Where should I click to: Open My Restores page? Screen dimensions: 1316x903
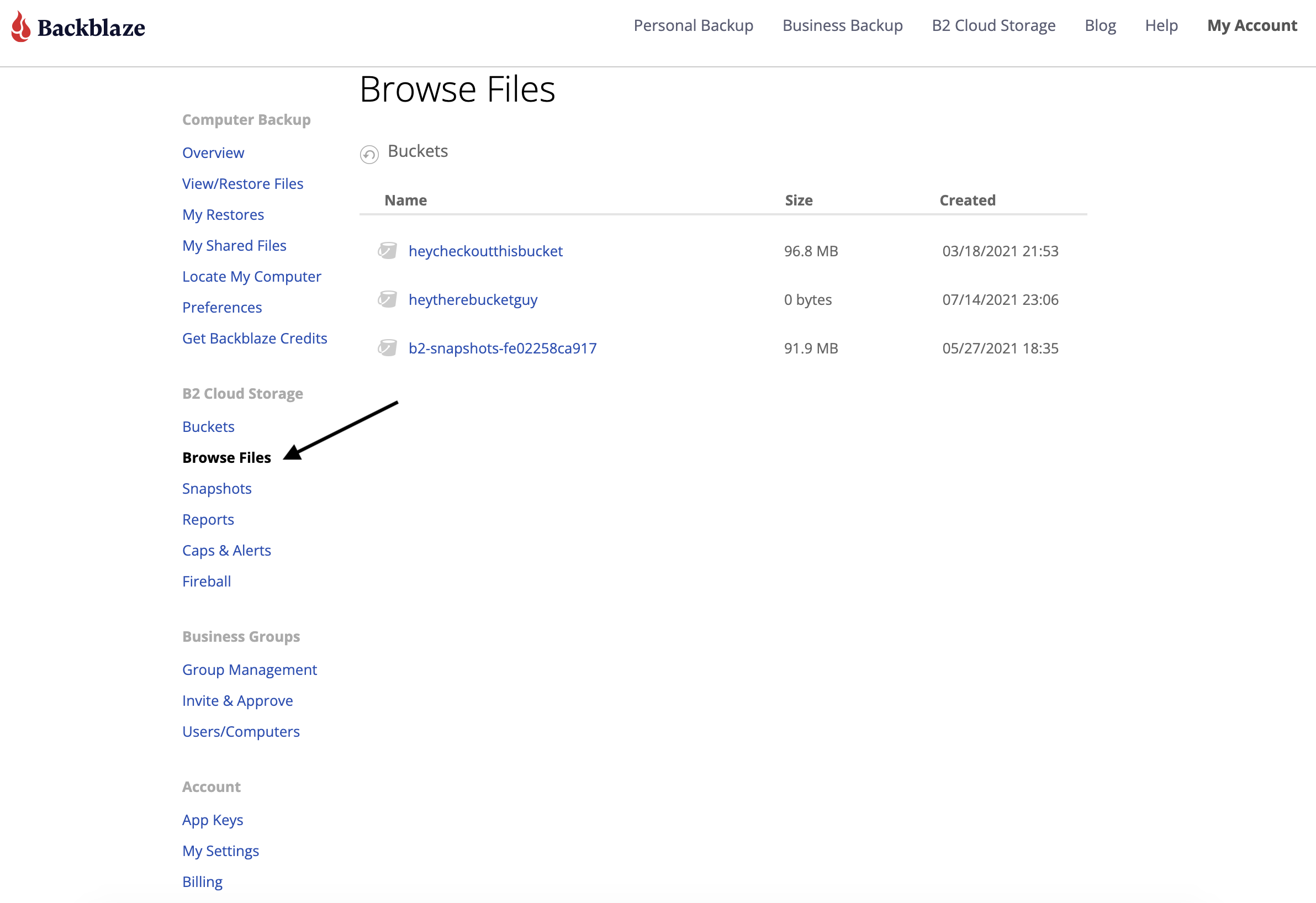[x=223, y=215]
